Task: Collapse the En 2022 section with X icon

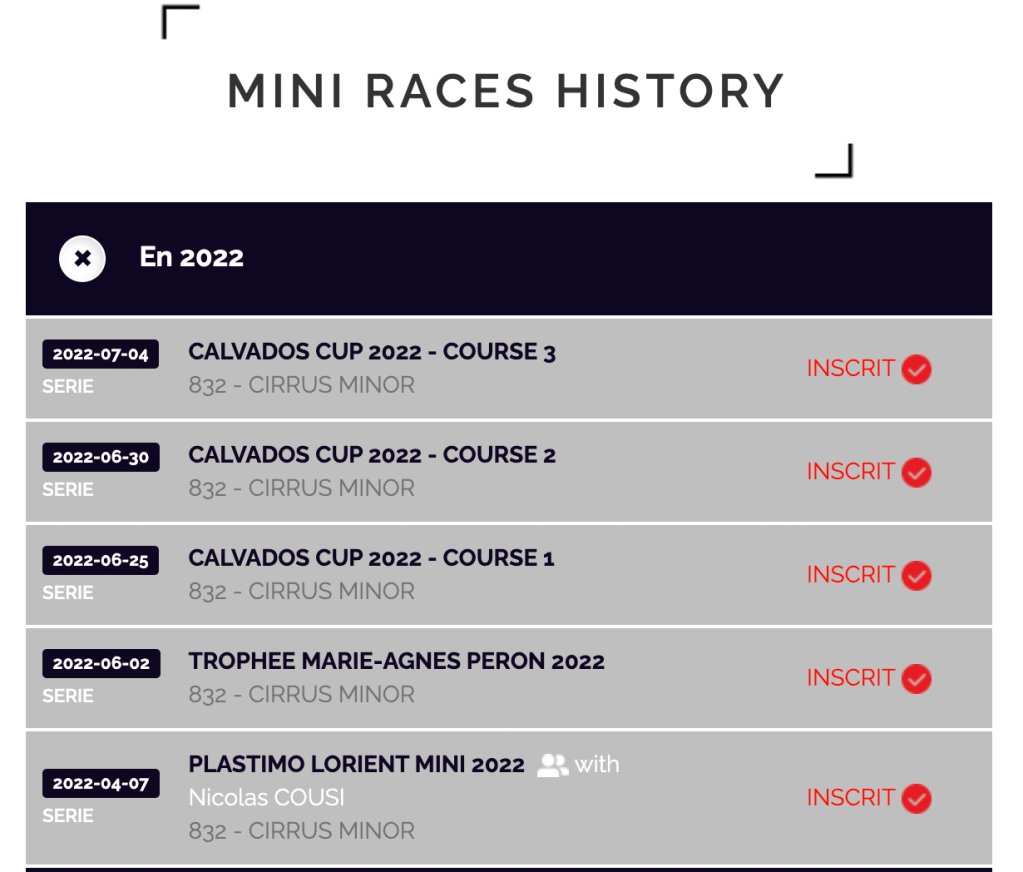Action: pos(82,259)
